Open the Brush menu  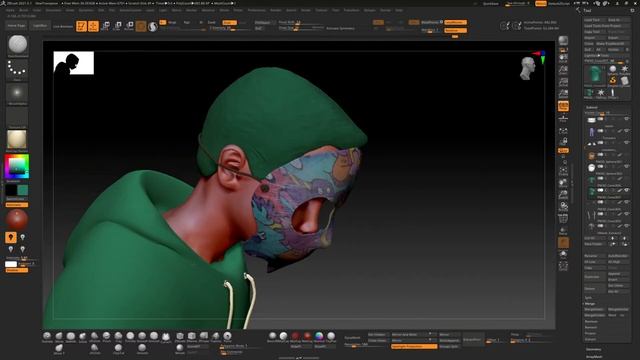(24, 10)
